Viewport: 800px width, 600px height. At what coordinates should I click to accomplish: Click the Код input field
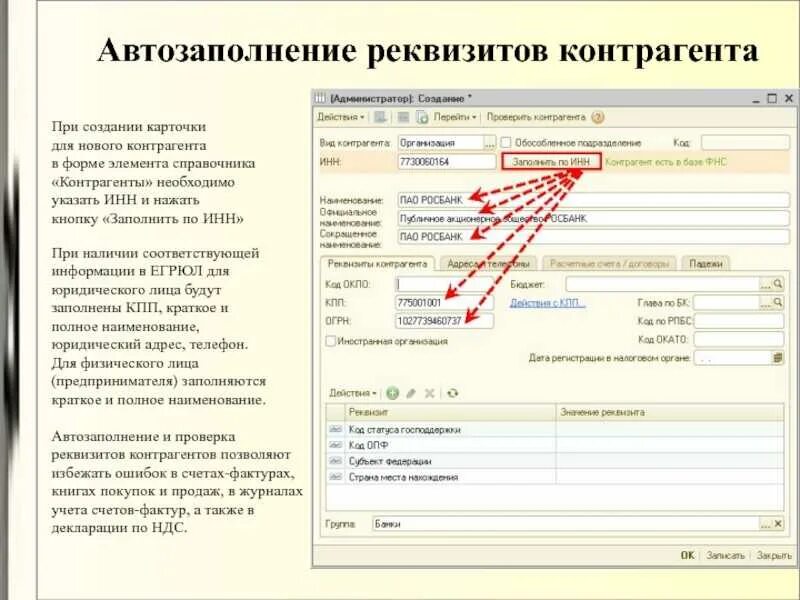[745, 143]
